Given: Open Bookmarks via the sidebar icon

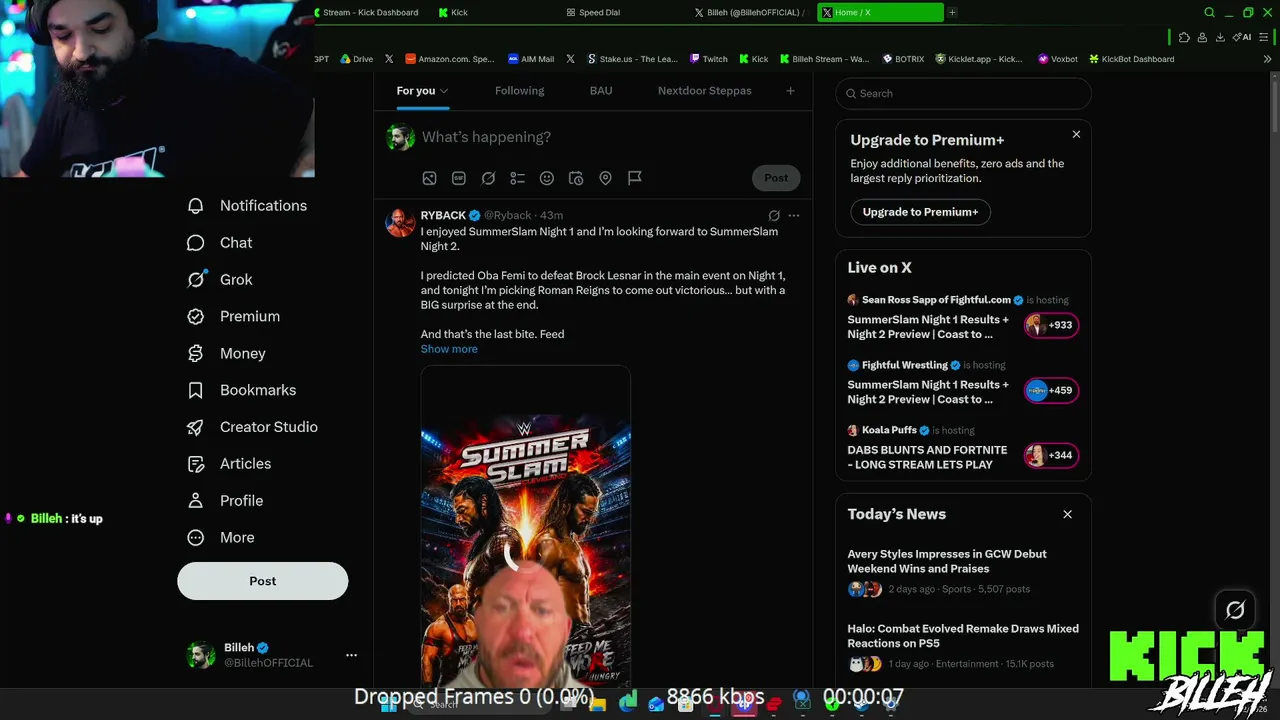Looking at the screenshot, I should 196,390.
